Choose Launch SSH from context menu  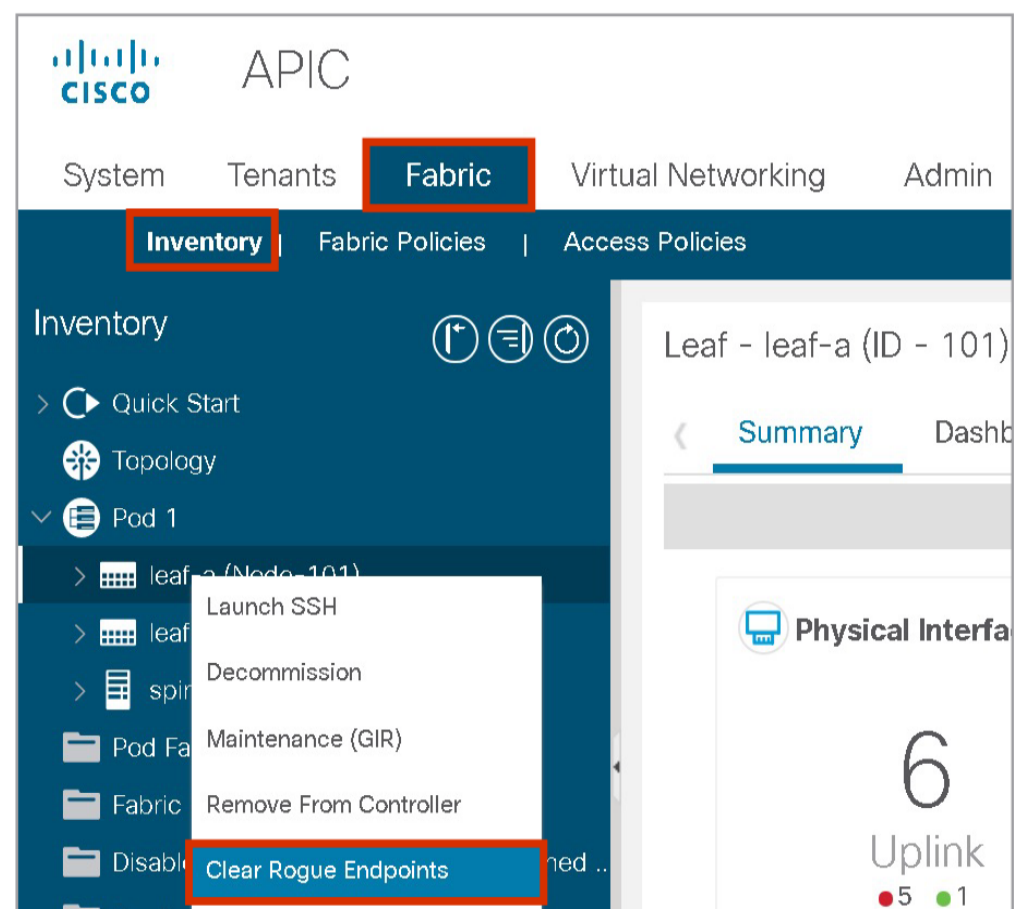pyautogui.click(x=271, y=607)
